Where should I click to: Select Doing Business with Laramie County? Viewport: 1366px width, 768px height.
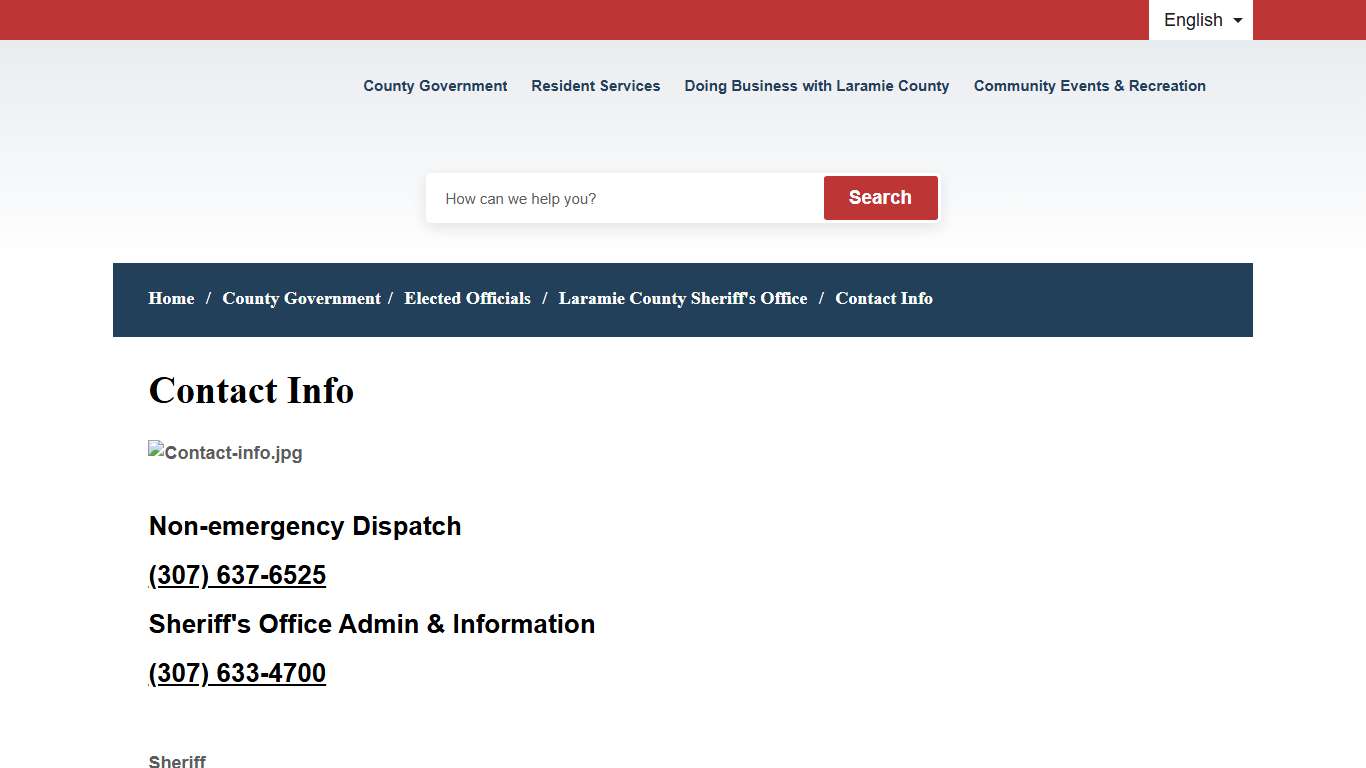816,86
